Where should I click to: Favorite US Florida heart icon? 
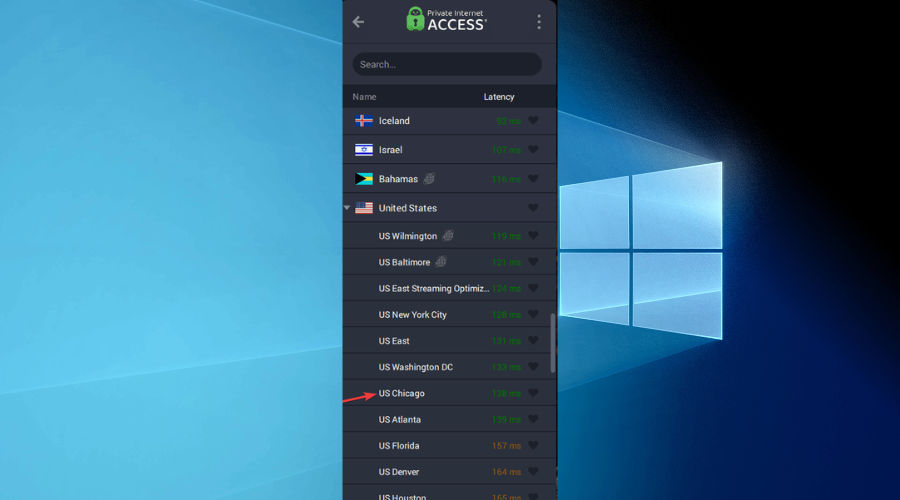pos(533,445)
